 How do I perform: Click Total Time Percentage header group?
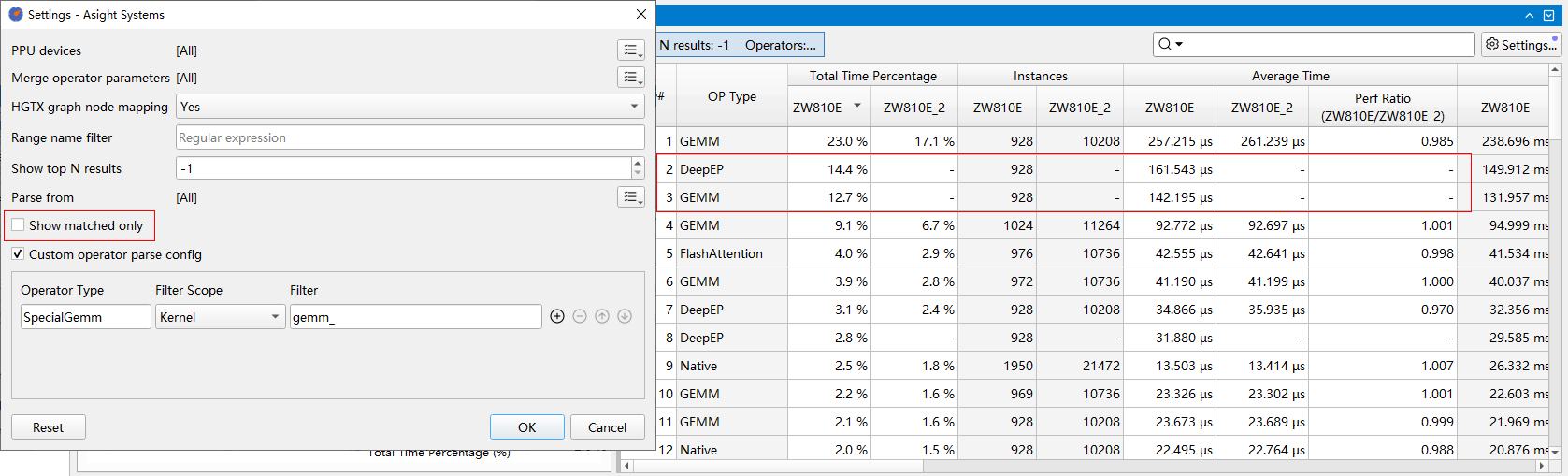pyautogui.click(x=873, y=76)
